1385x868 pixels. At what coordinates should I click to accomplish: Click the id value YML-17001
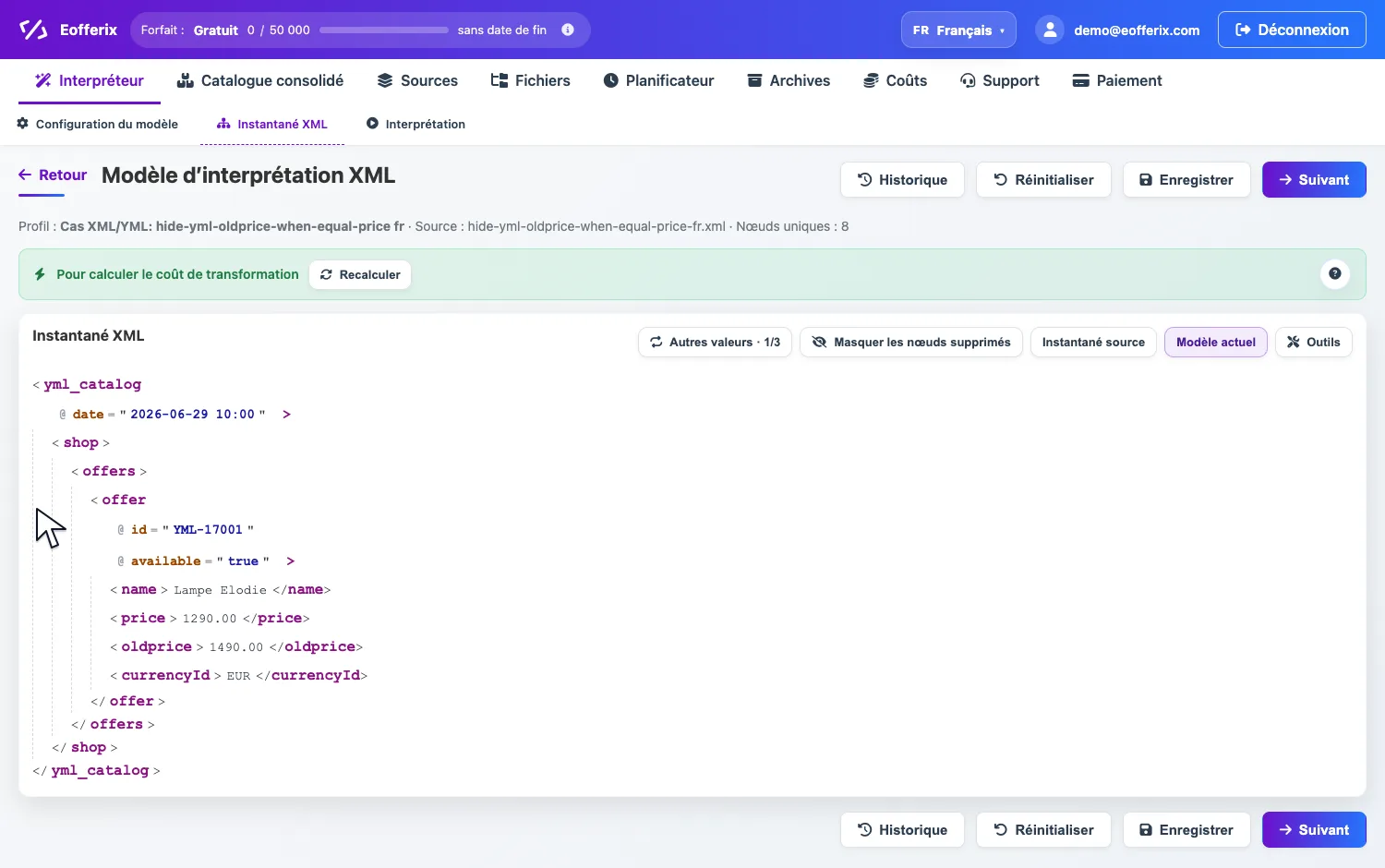(208, 530)
